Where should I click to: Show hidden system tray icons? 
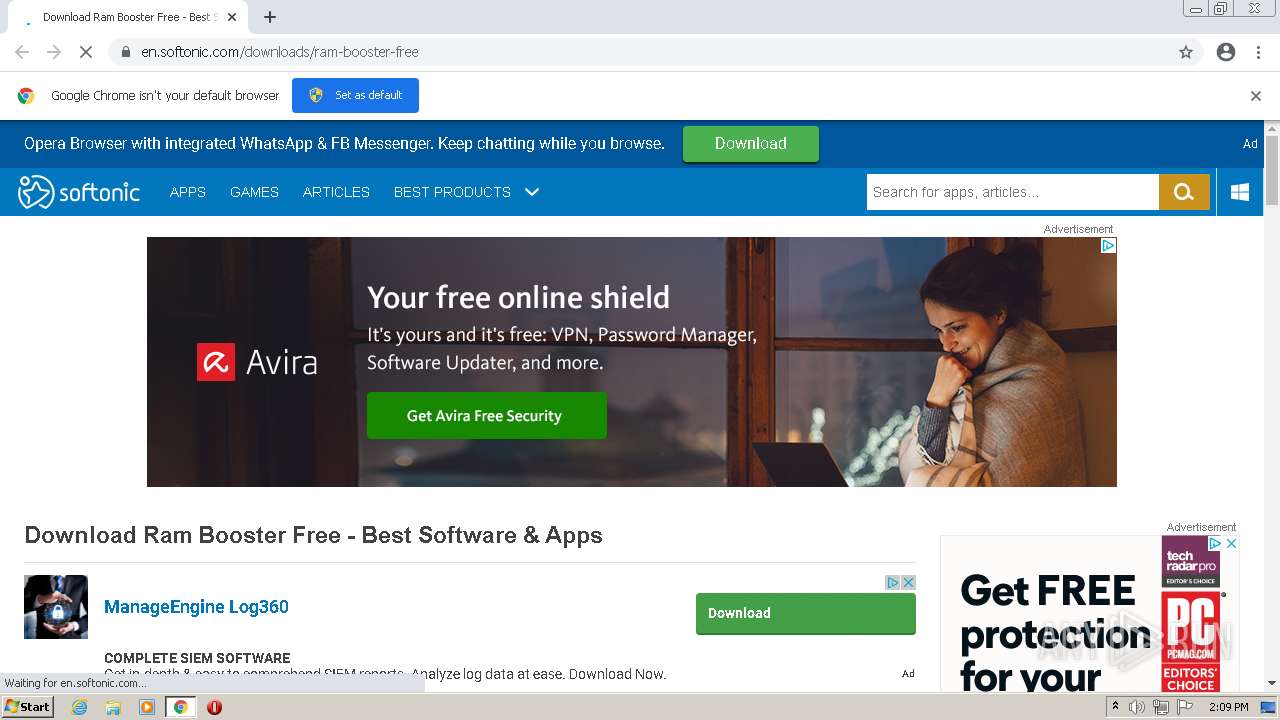point(1115,706)
